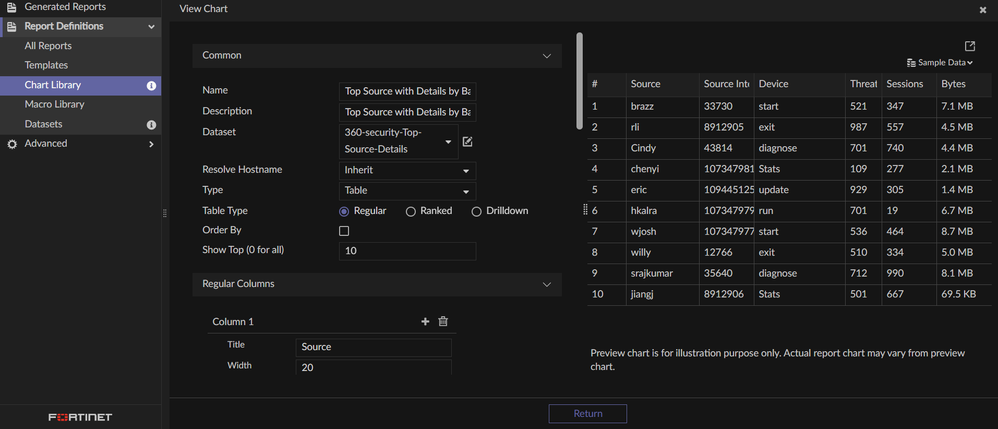Click Chart Library info badge icon

pos(152,86)
